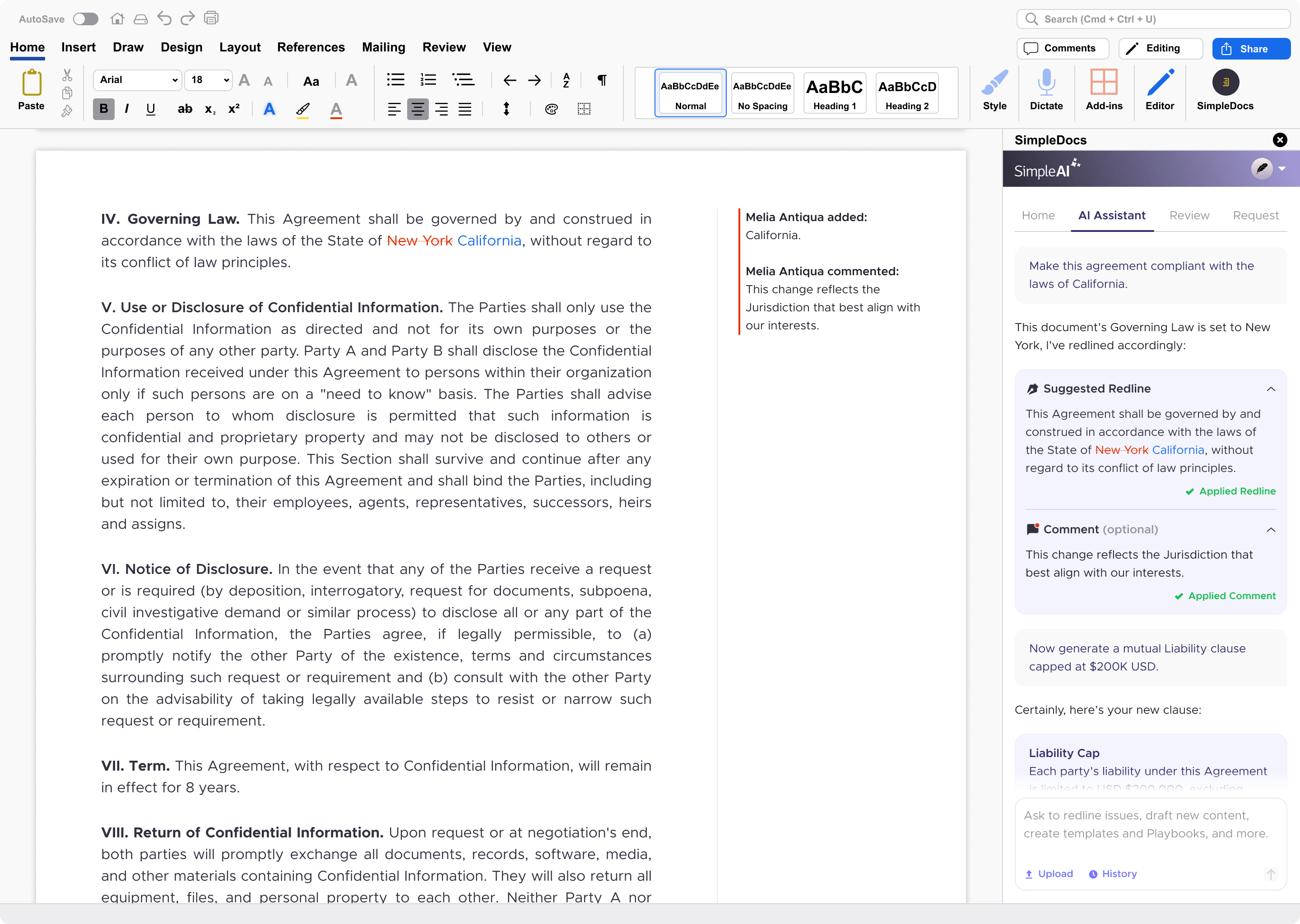Click the Format Painter brush icon

pyautogui.click(x=67, y=111)
